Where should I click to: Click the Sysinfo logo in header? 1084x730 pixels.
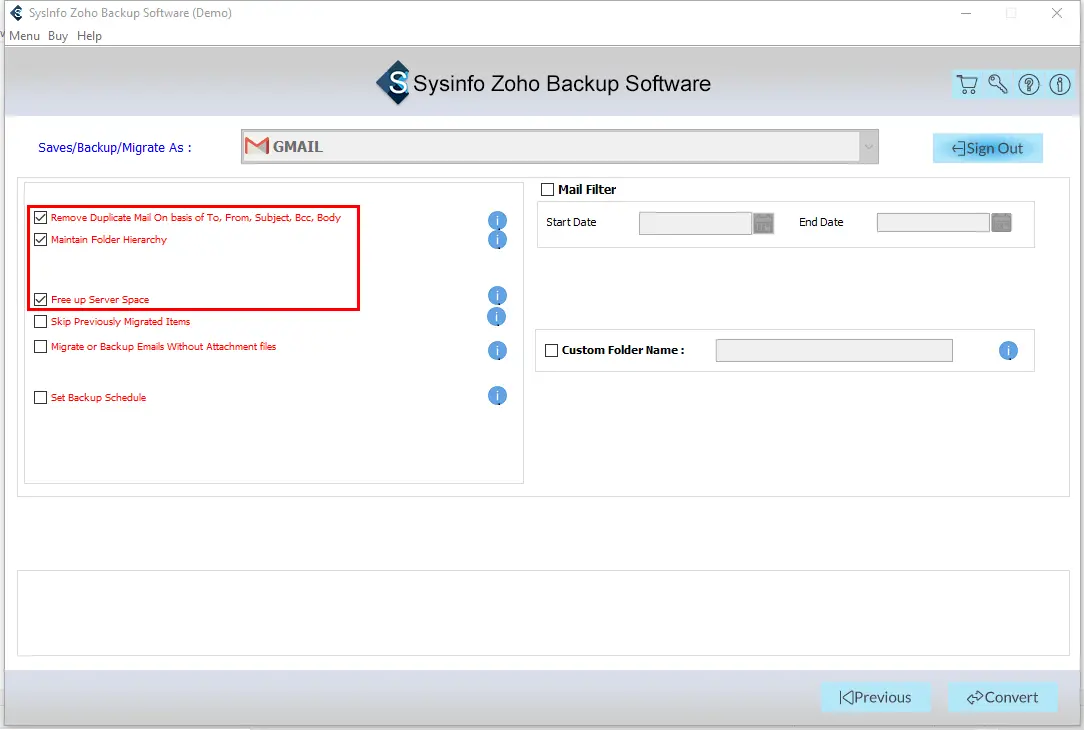[393, 83]
